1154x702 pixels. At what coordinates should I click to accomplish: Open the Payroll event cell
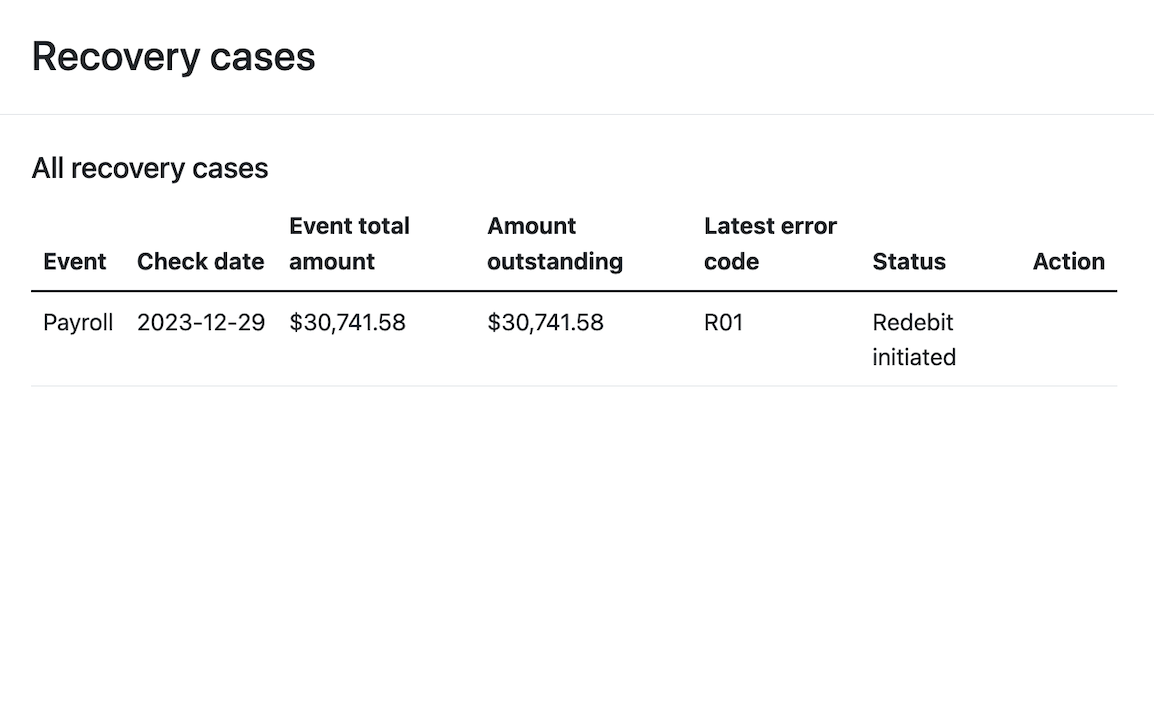tap(78, 323)
